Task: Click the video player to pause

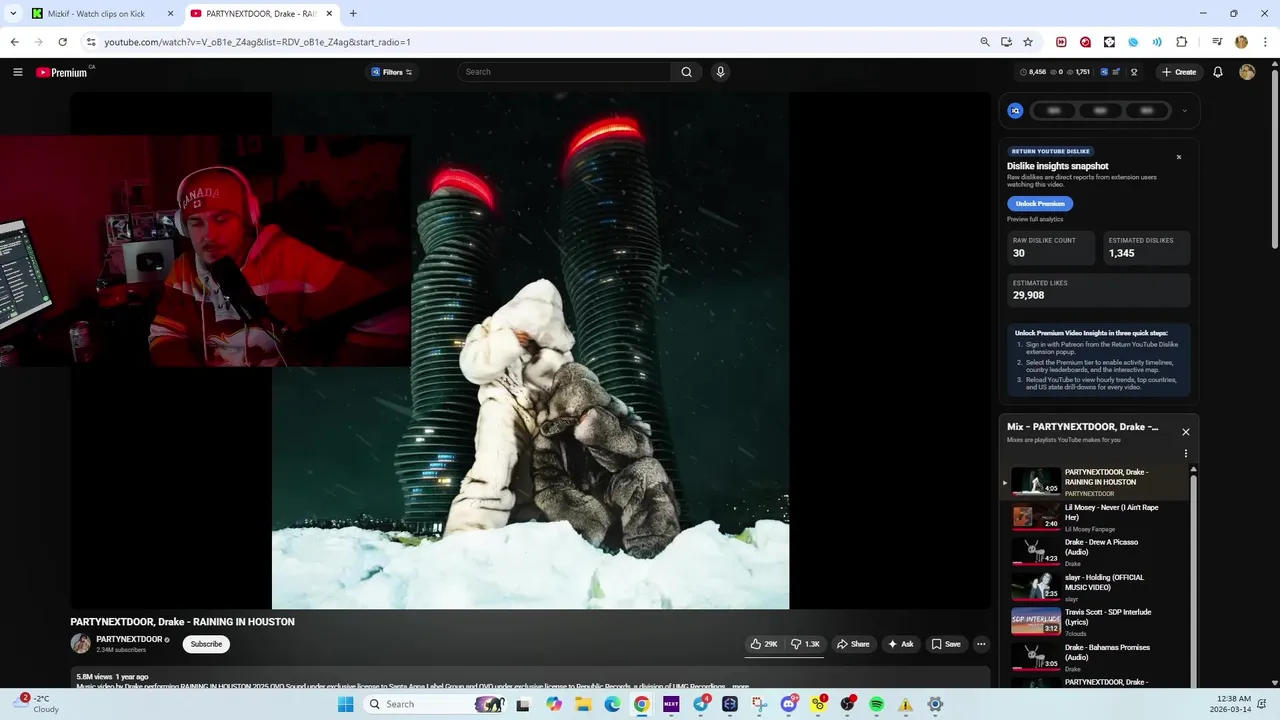Action: (530, 350)
